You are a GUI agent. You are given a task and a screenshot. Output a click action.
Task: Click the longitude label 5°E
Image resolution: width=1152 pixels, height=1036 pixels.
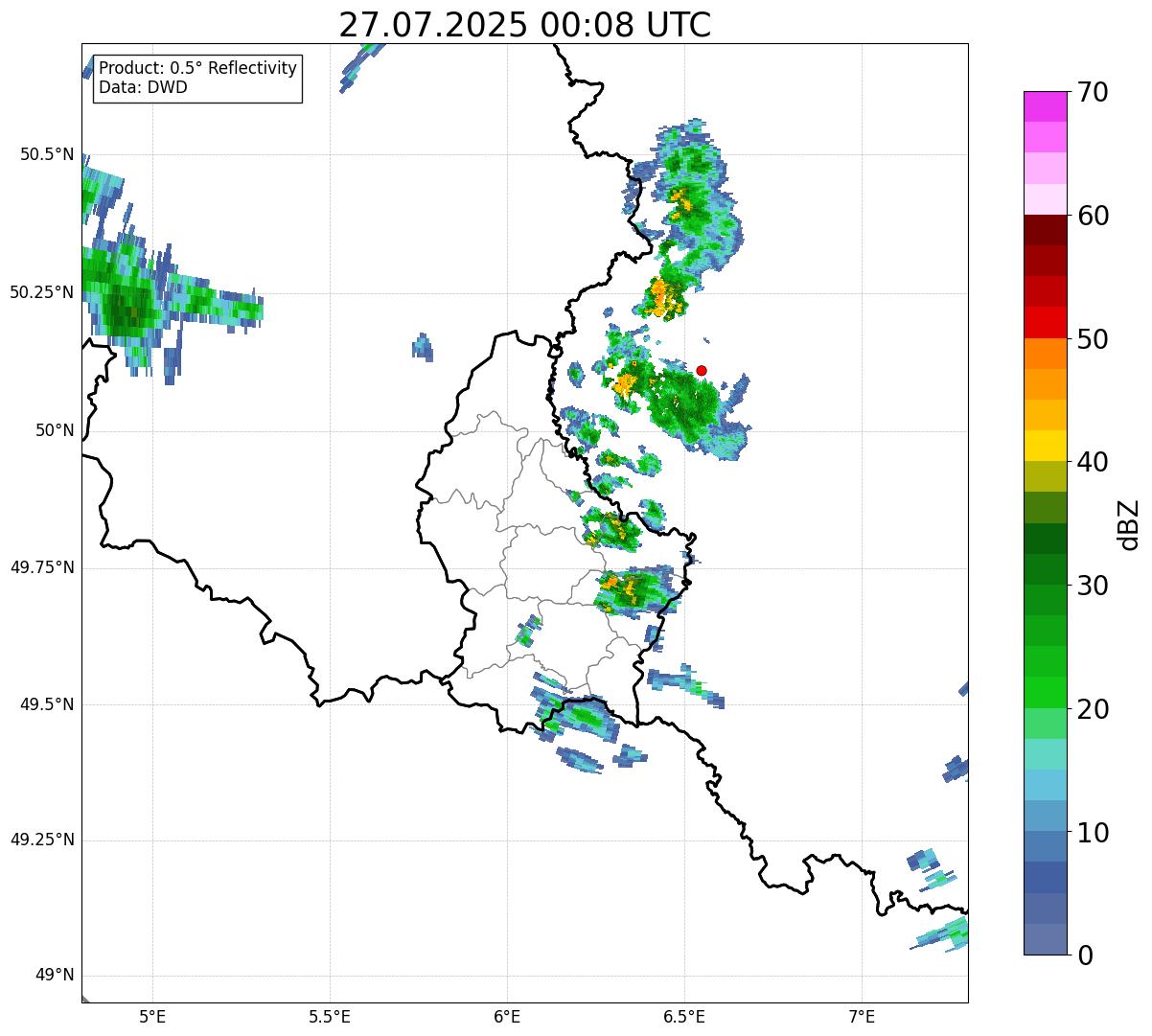tap(152, 1016)
